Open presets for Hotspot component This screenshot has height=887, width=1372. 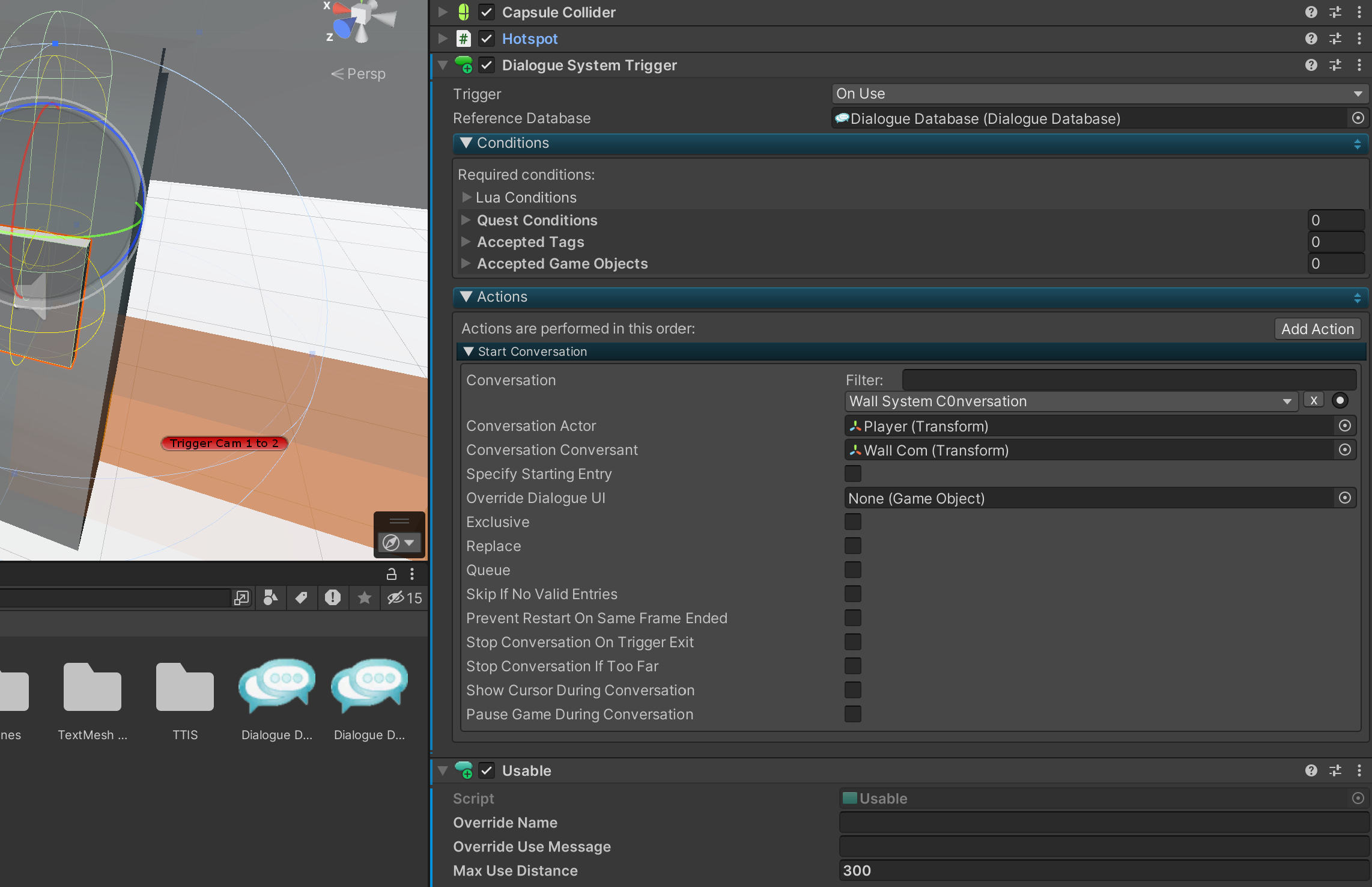point(1335,38)
